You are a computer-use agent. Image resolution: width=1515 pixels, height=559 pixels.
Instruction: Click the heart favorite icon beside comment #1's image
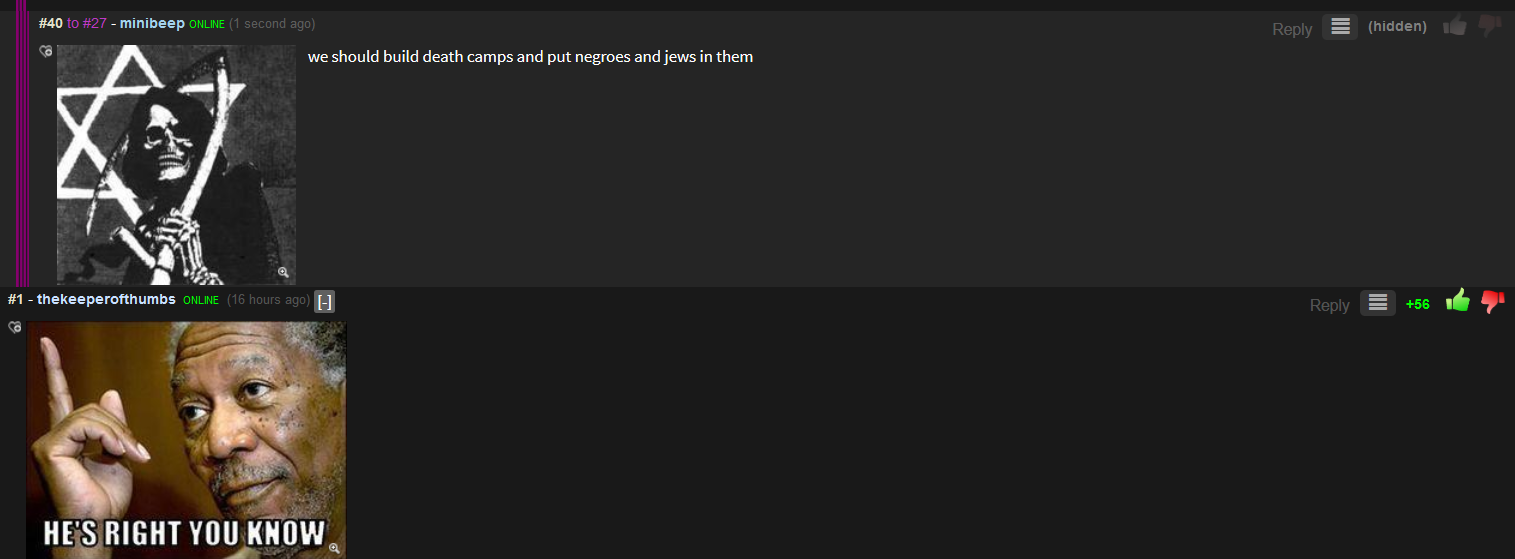coord(14,327)
